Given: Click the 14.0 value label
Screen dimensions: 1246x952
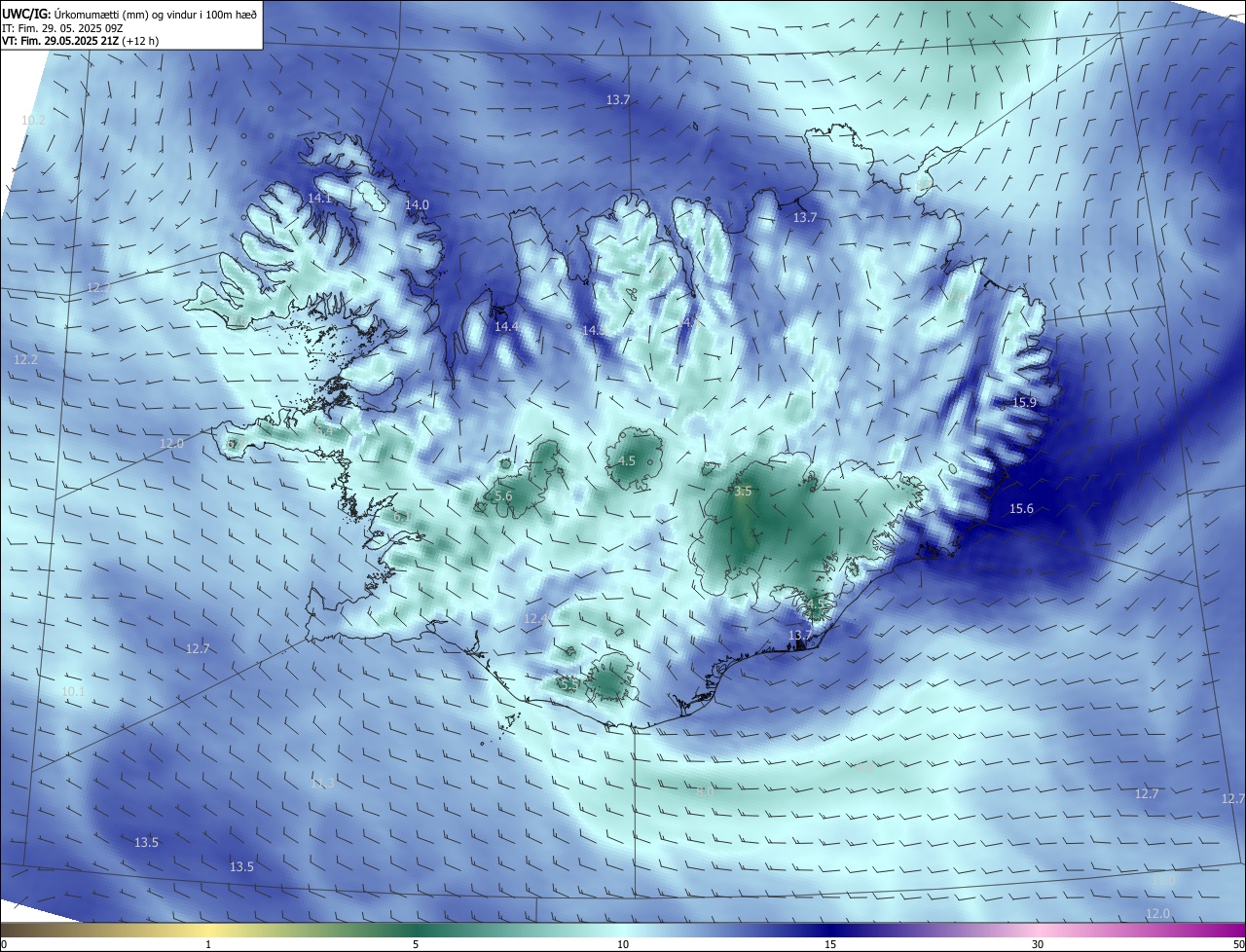Looking at the screenshot, I should [417, 204].
